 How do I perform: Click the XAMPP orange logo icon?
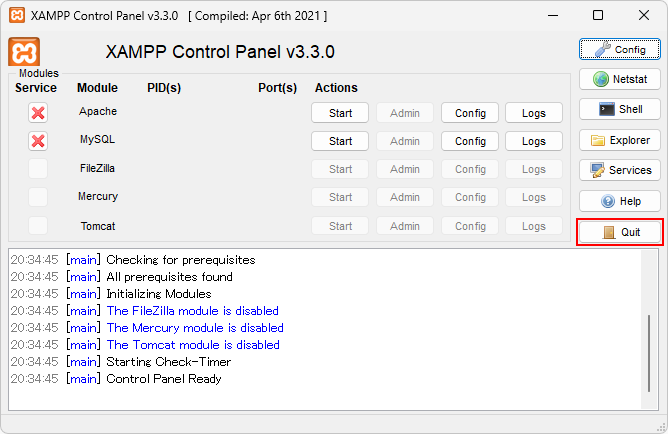(24, 52)
